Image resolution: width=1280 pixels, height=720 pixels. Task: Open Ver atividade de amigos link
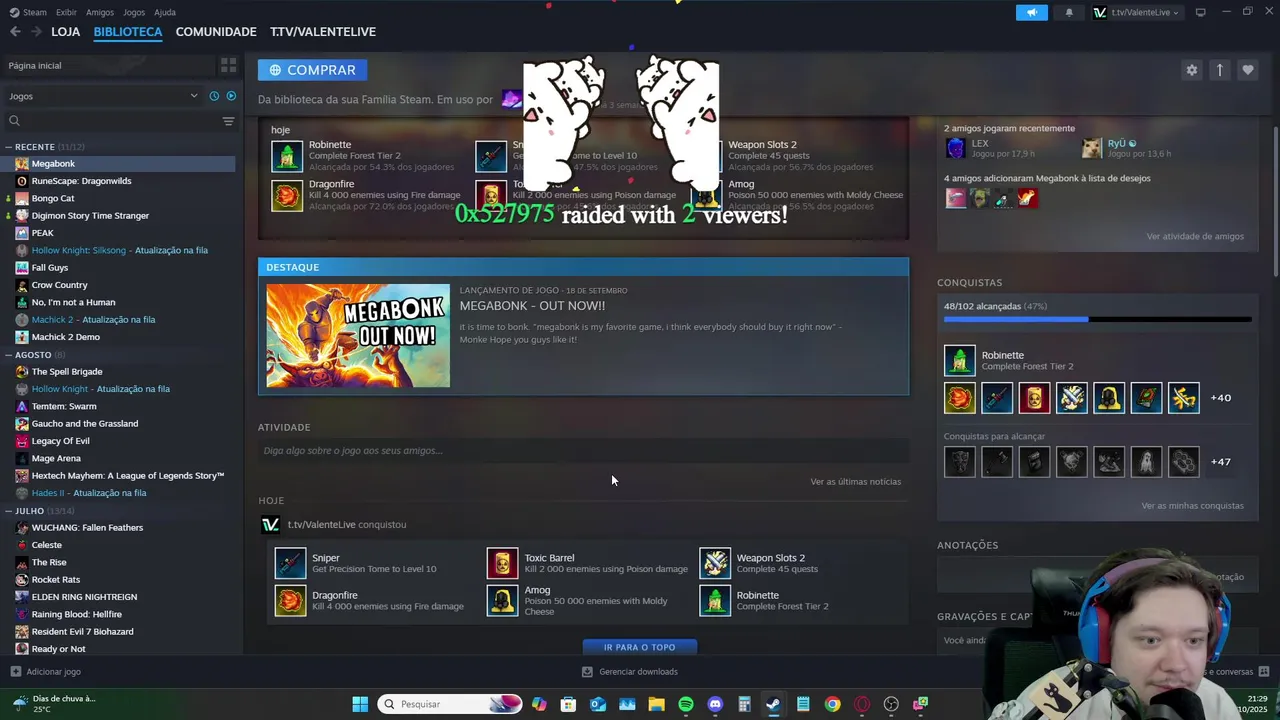point(1195,237)
